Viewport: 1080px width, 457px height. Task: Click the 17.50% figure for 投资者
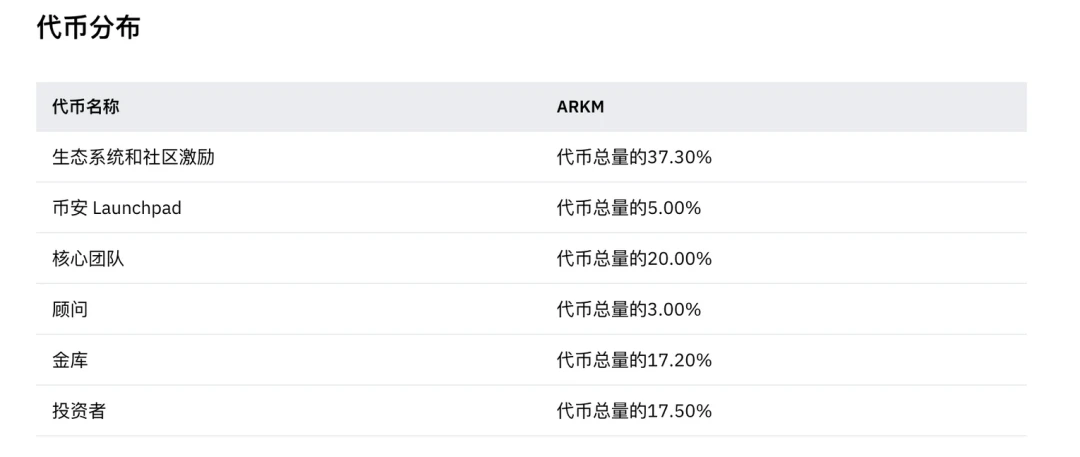681,411
